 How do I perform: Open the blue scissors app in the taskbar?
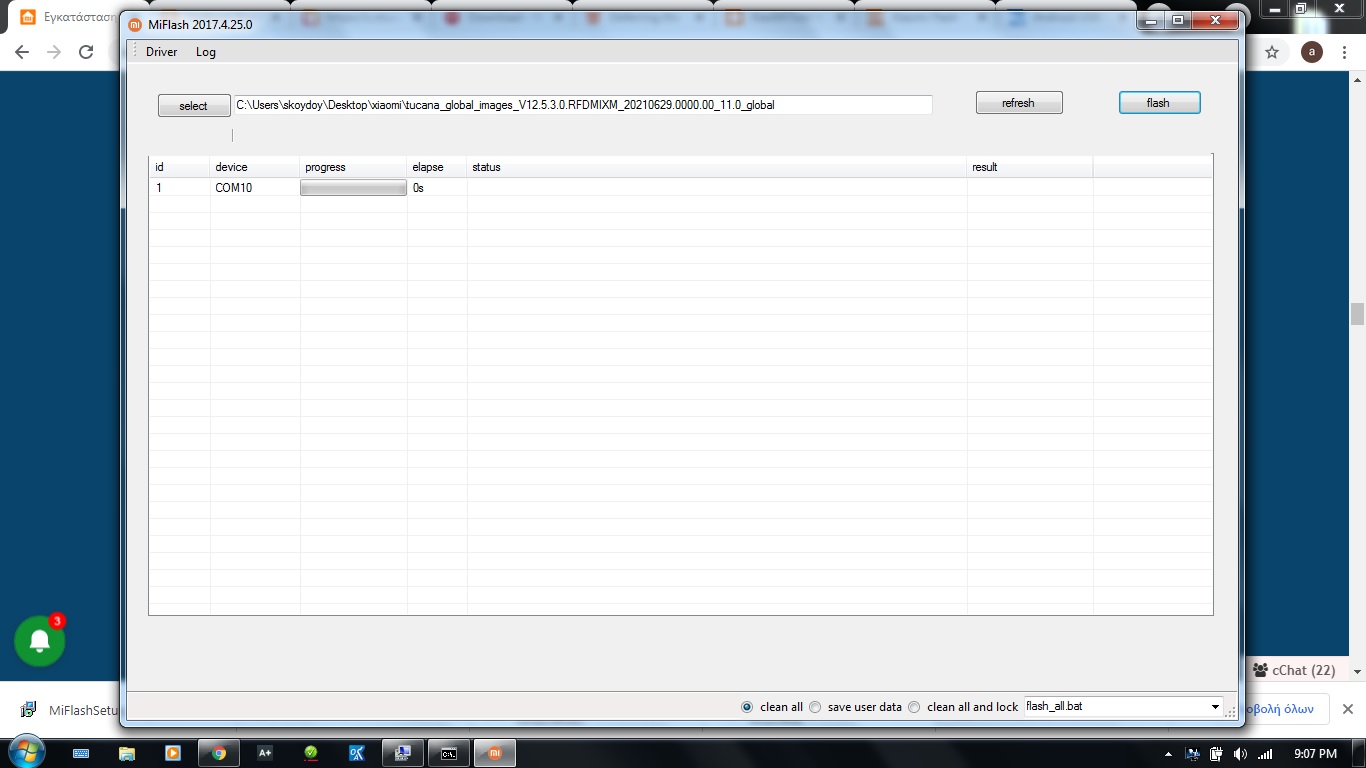[357, 753]
